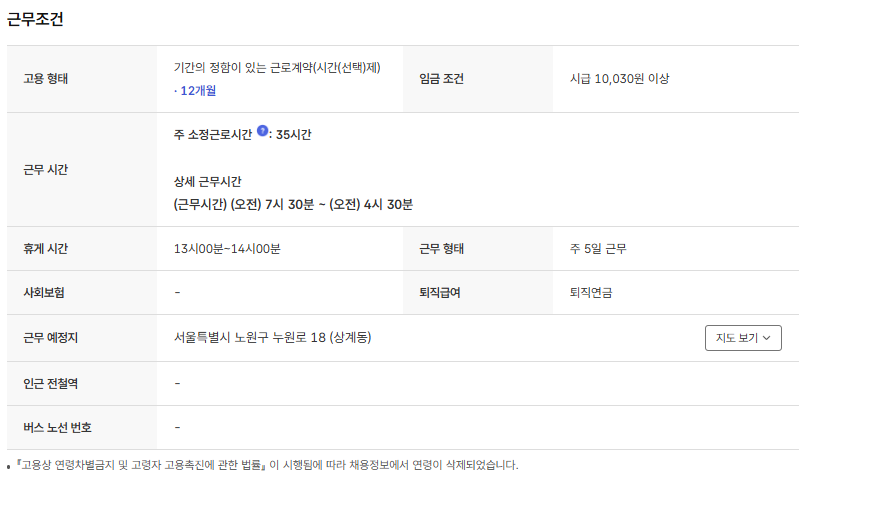Click the 서울특별시 노원구 누원로 18 address

coord(272,338)
